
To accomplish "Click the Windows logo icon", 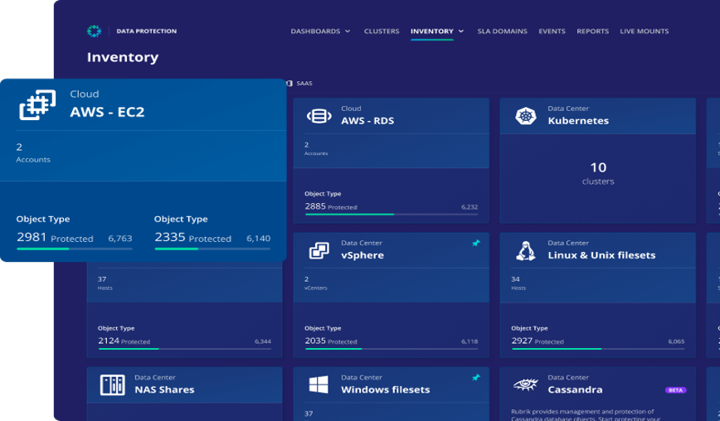I will tap(319, 385).
